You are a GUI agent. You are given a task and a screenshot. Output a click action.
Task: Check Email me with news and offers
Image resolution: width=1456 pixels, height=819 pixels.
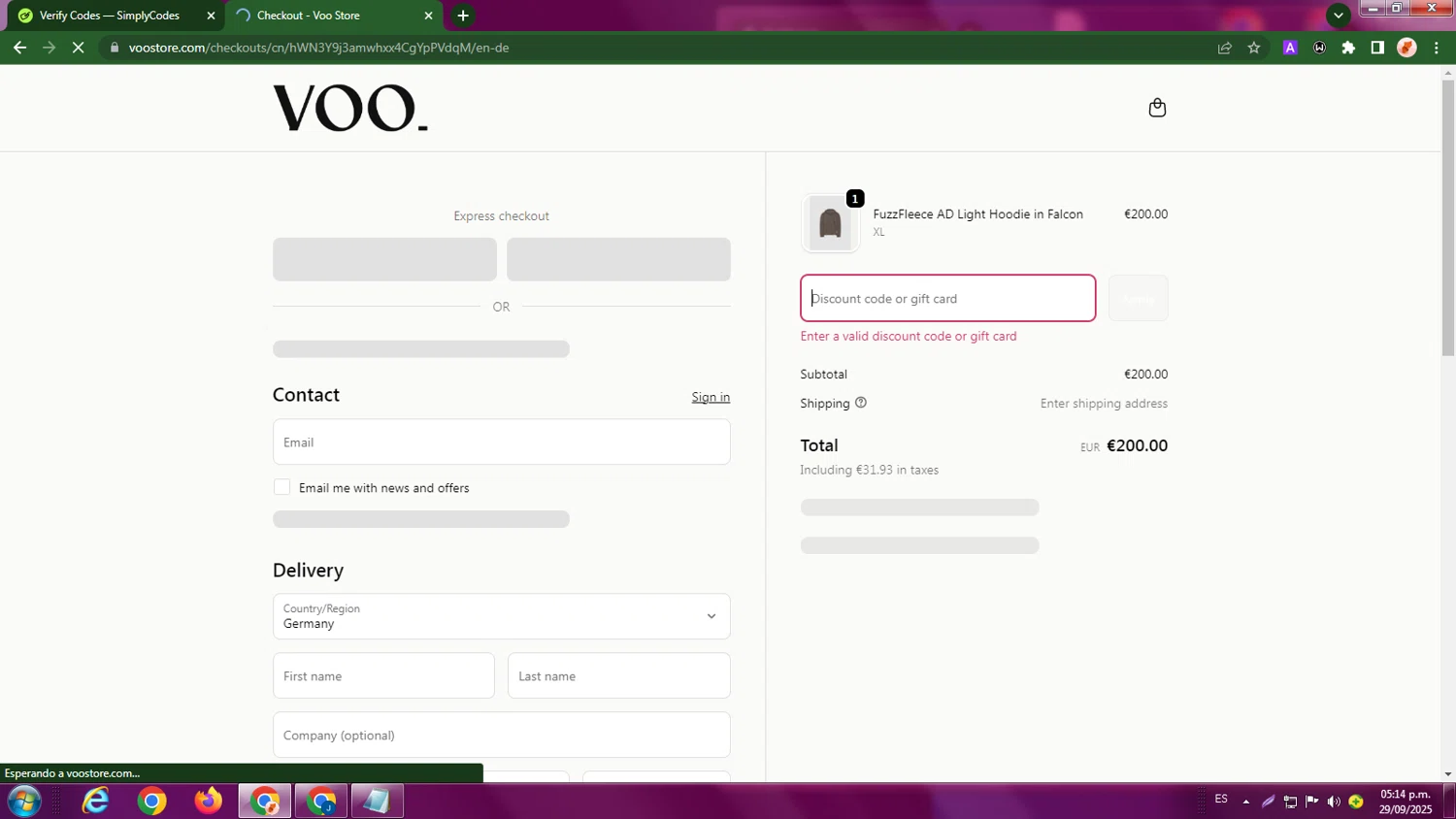tap(281, 487)
